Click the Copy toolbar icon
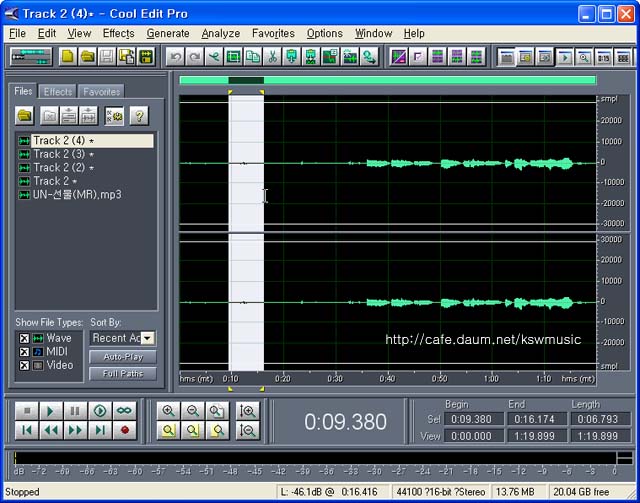Viewport: 640px width, 503px height. (x=253, y=56)
